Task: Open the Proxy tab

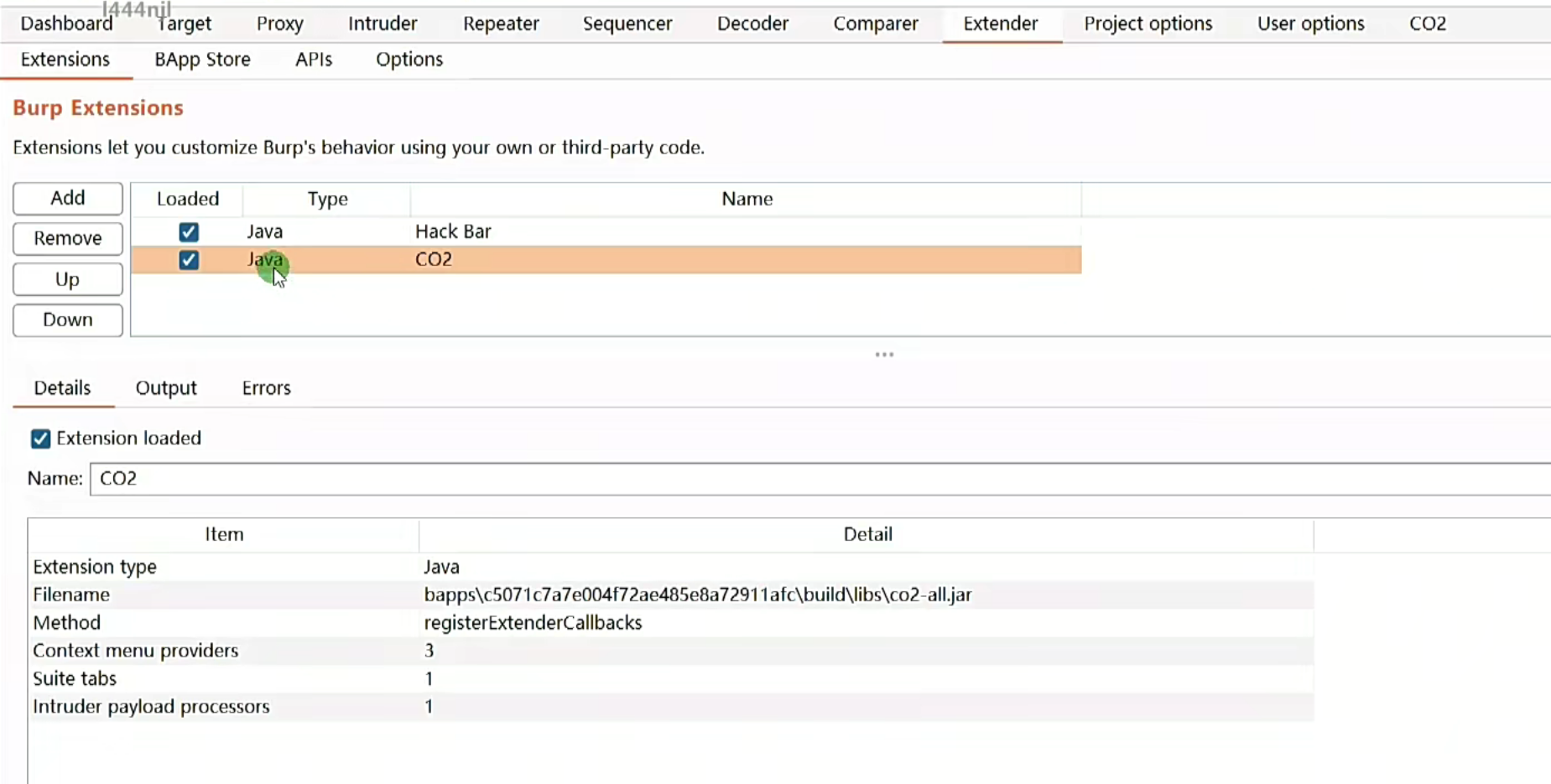Action: (x=279, y=23)
